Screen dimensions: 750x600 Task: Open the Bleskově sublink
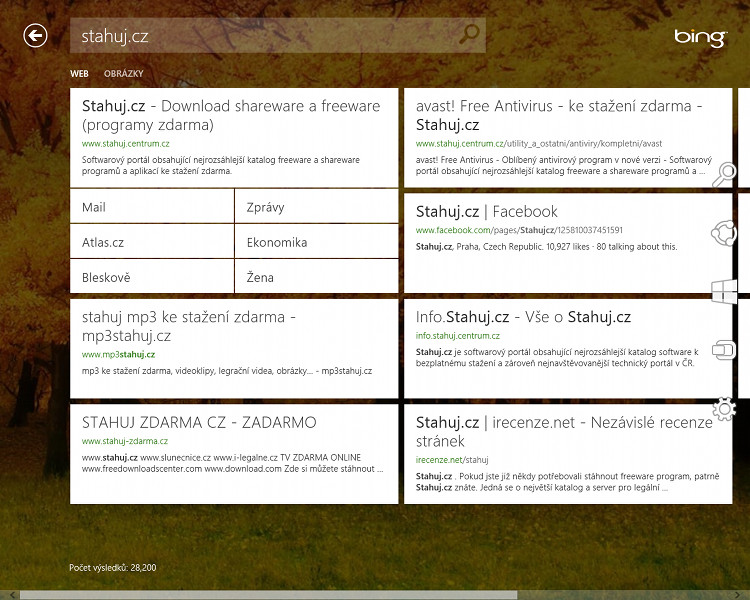point(152,277)
